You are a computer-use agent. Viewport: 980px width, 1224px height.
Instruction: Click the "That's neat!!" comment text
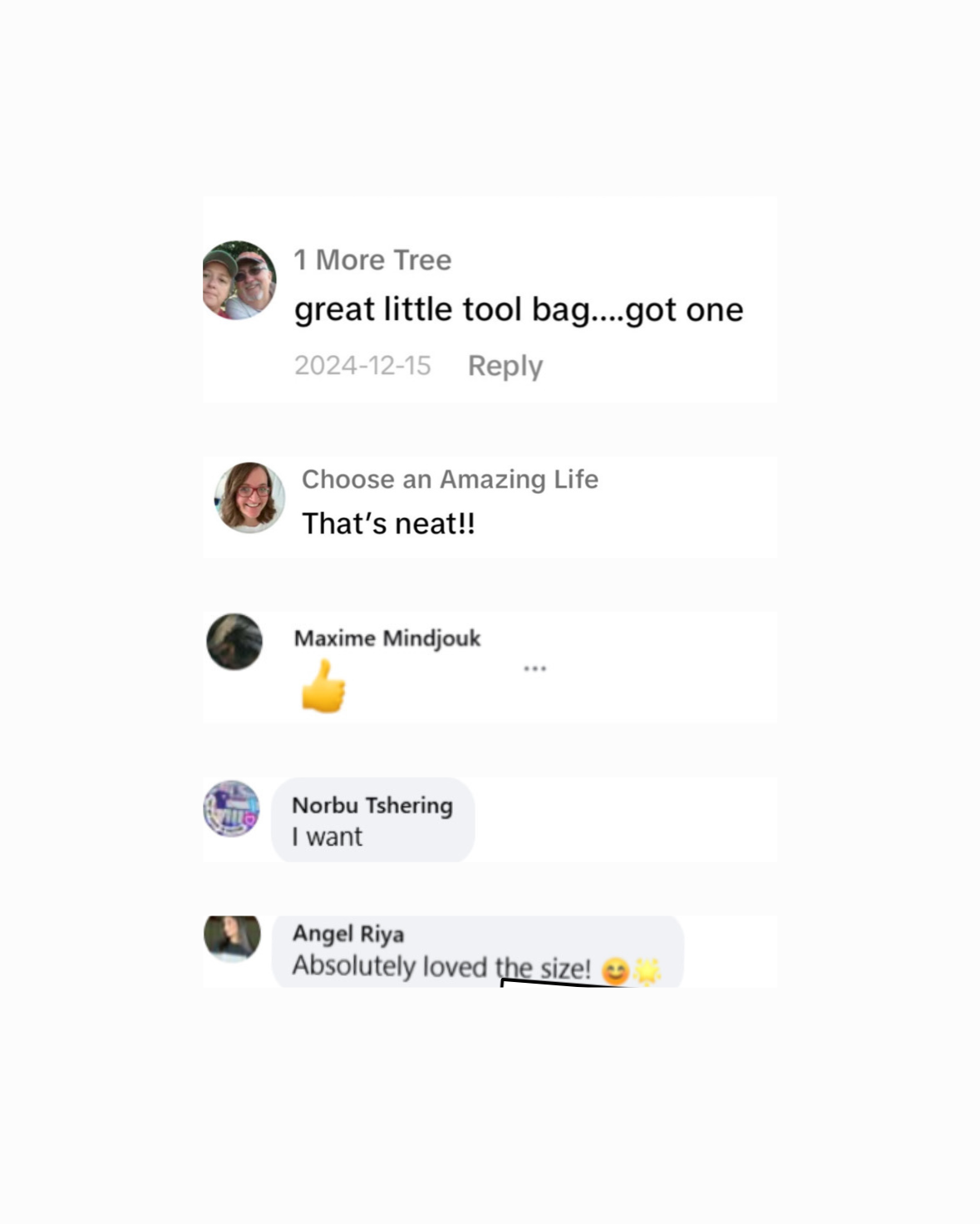(388, 523)
